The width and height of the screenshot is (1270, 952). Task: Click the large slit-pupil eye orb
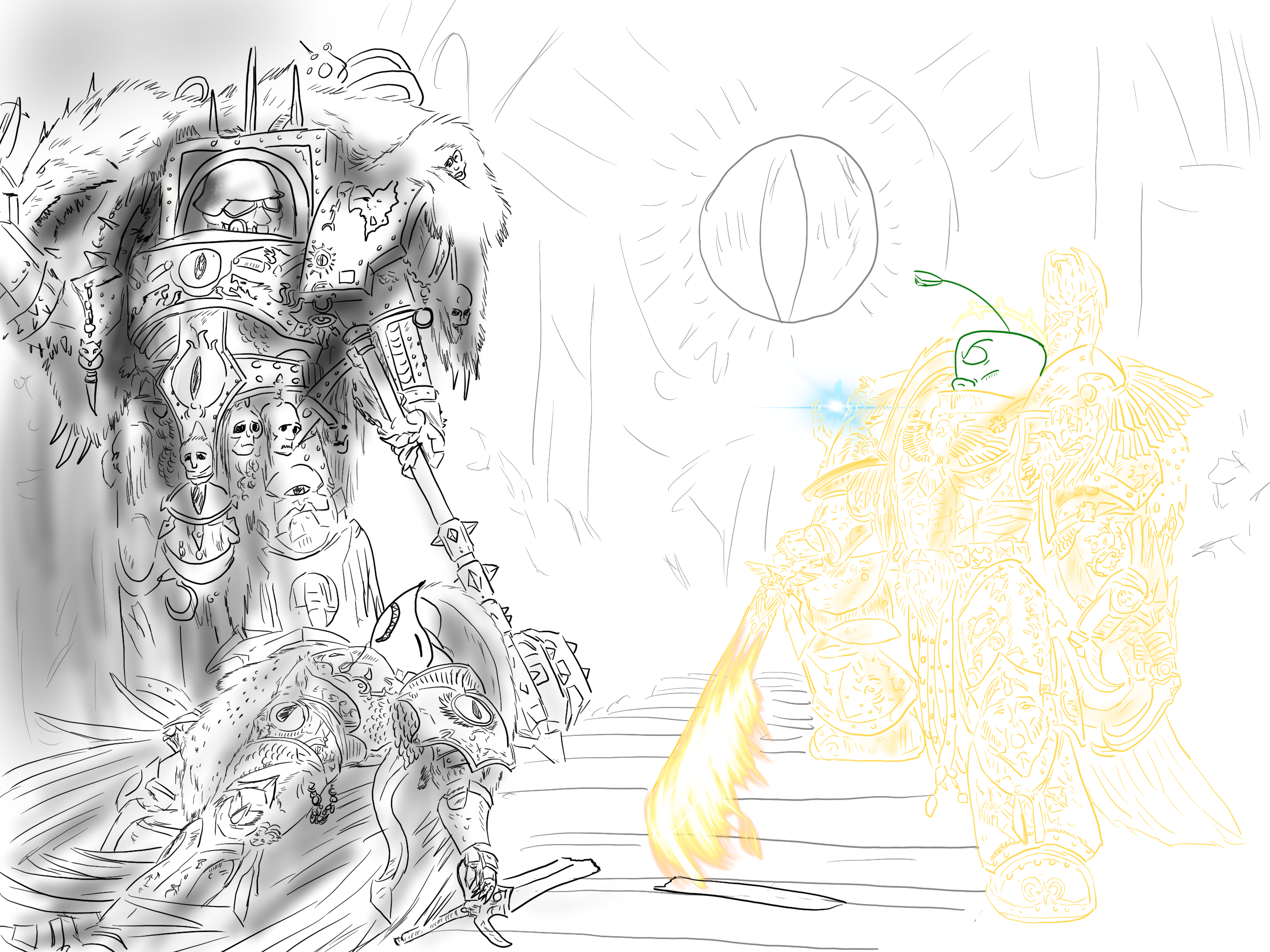click(x=789, y=230)
